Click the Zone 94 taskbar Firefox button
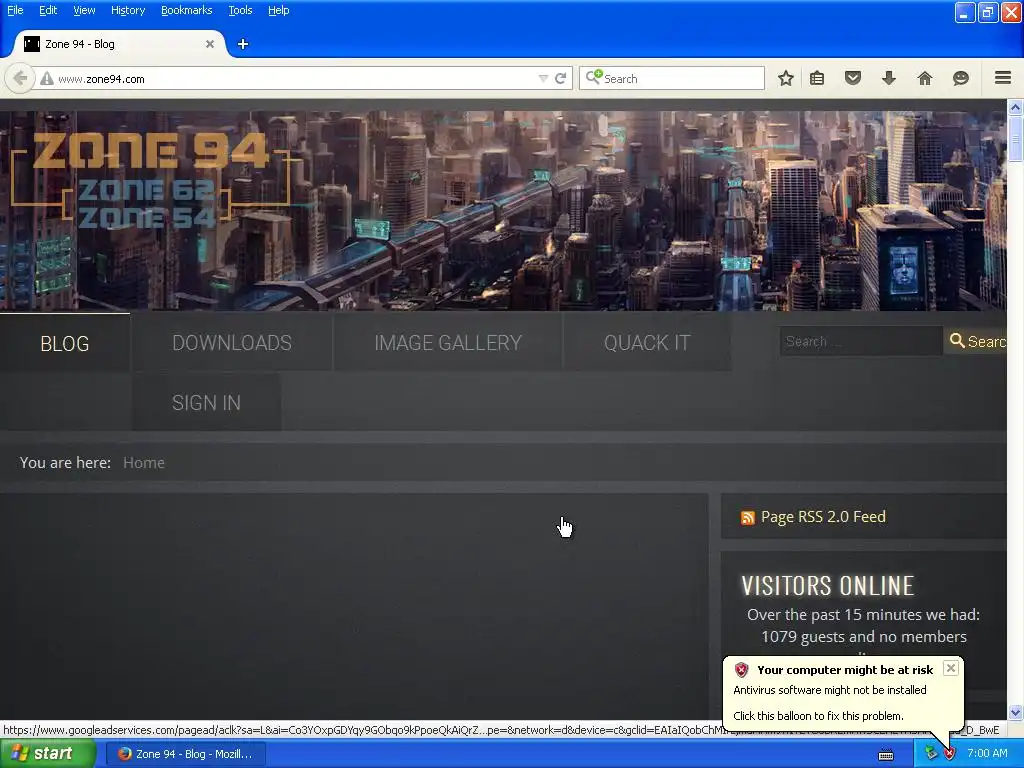The image size is (1024, 768). [185, 754]
